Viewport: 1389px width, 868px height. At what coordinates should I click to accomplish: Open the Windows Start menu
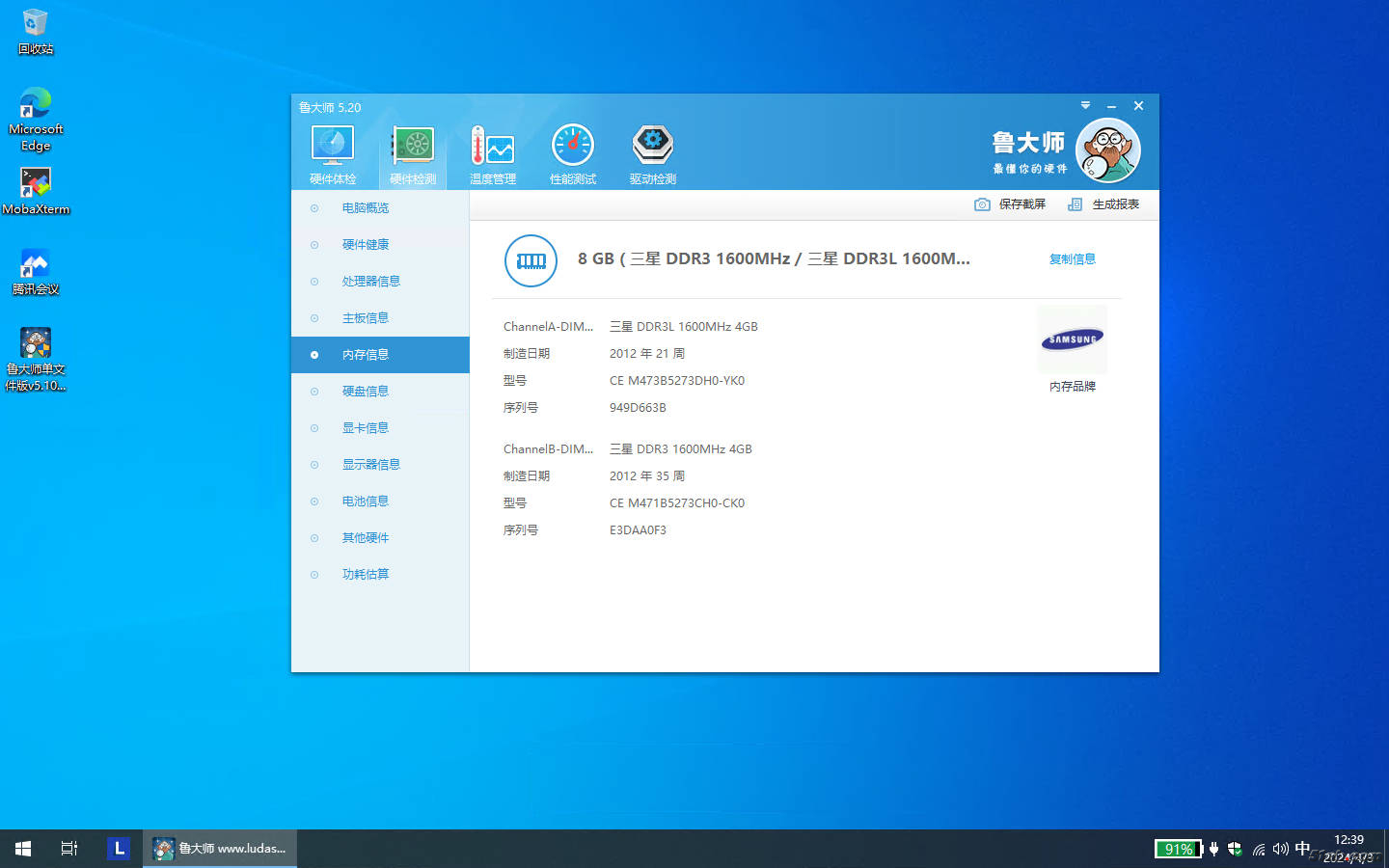pos(23,849)
